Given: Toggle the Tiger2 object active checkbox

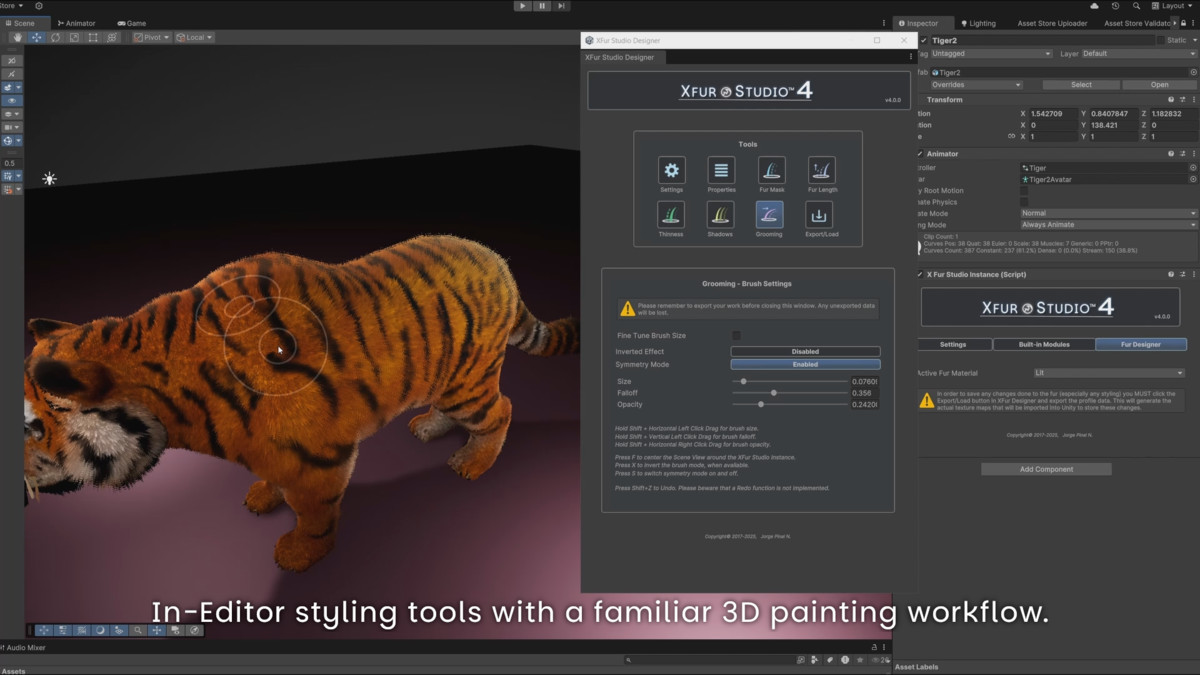Looking at the screenshot, I should coord(924,41).
